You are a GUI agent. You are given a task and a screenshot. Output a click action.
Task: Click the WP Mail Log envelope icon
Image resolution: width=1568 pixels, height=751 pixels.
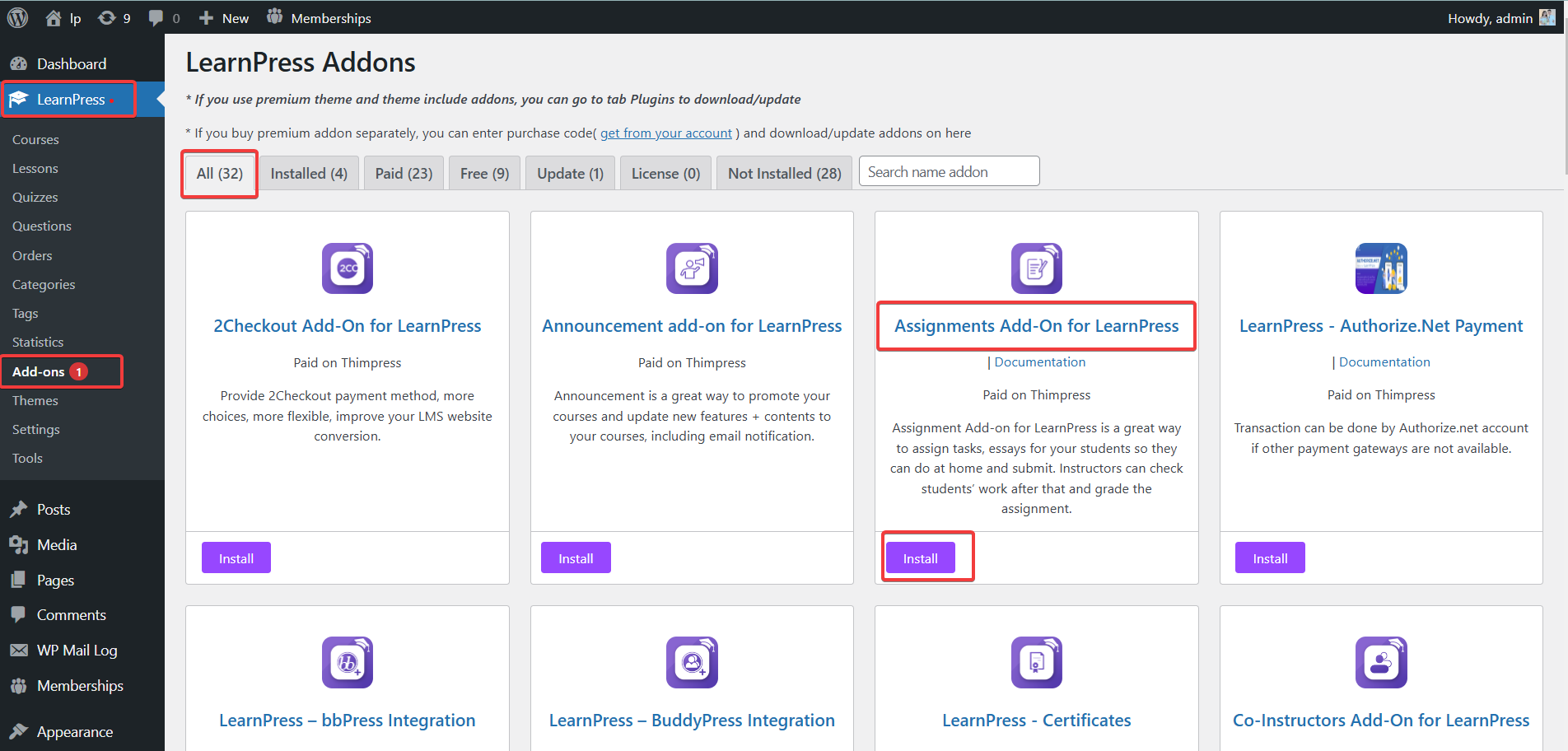[18, 651]
